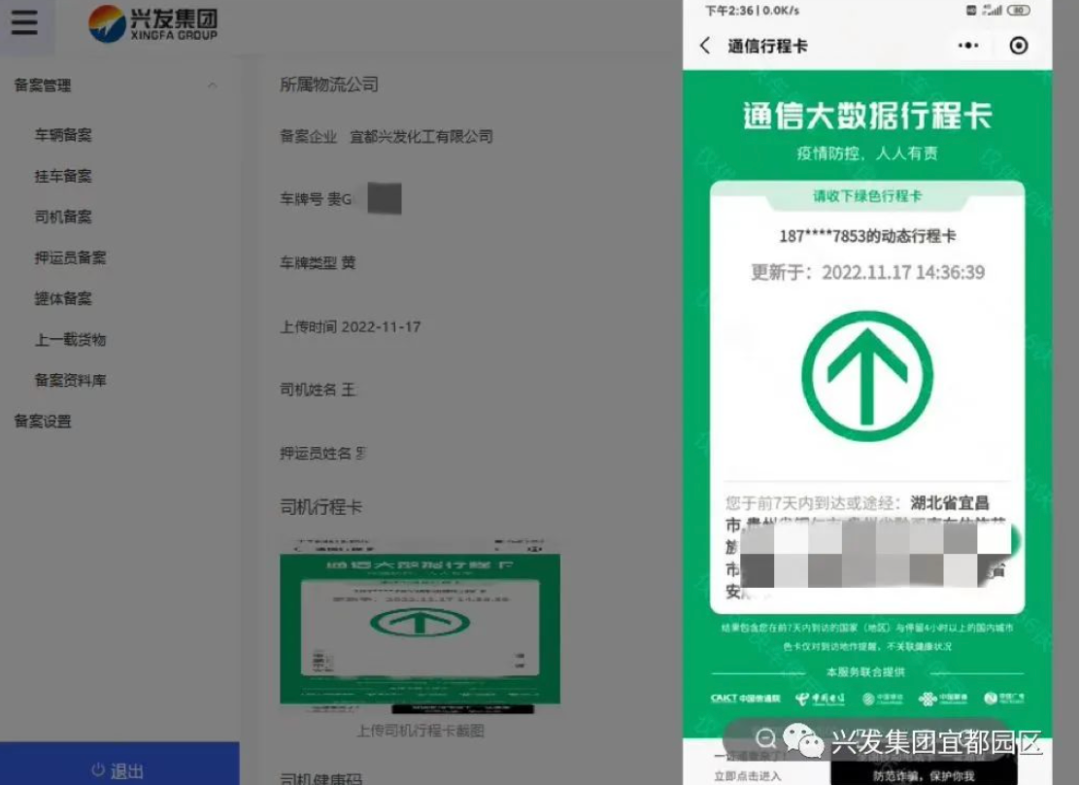Open 备案资料库 in the sidebar
The width and height of the screenshot is (1080, 785).
(x=70, y=380)
